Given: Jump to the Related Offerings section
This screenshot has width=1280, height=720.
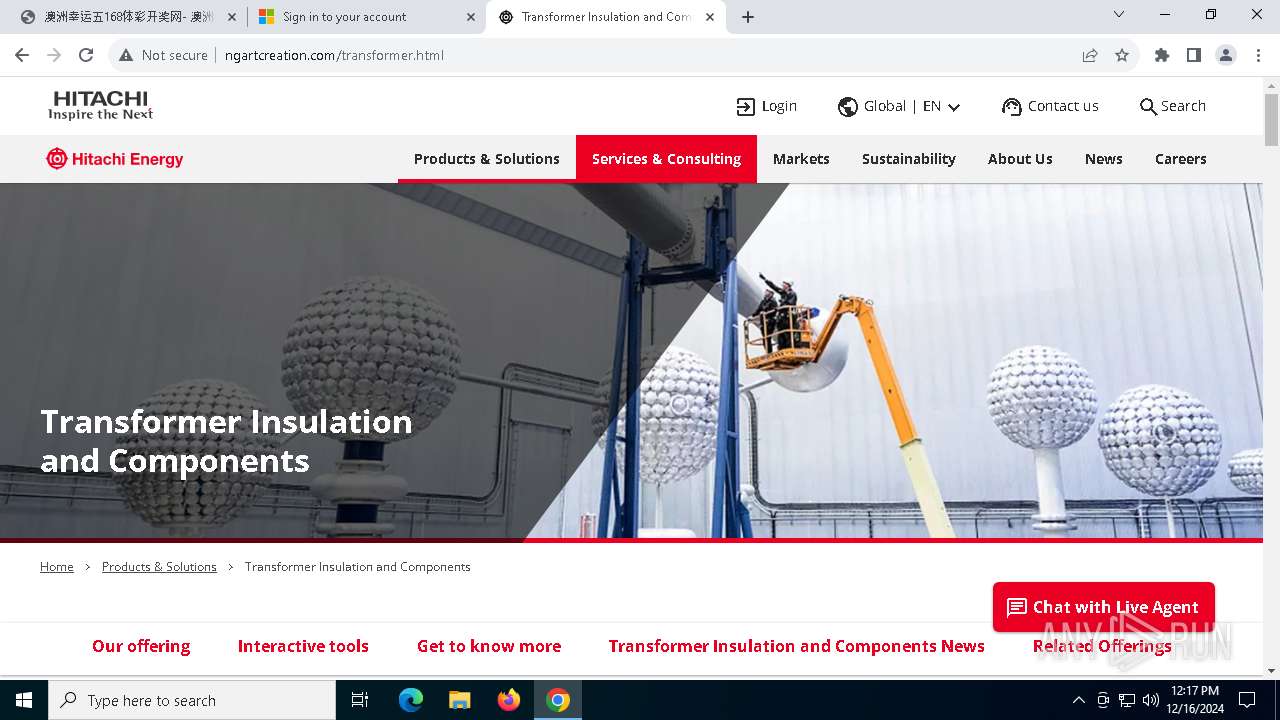Looking at the screenshot, I should click(x=1102, y=646).
